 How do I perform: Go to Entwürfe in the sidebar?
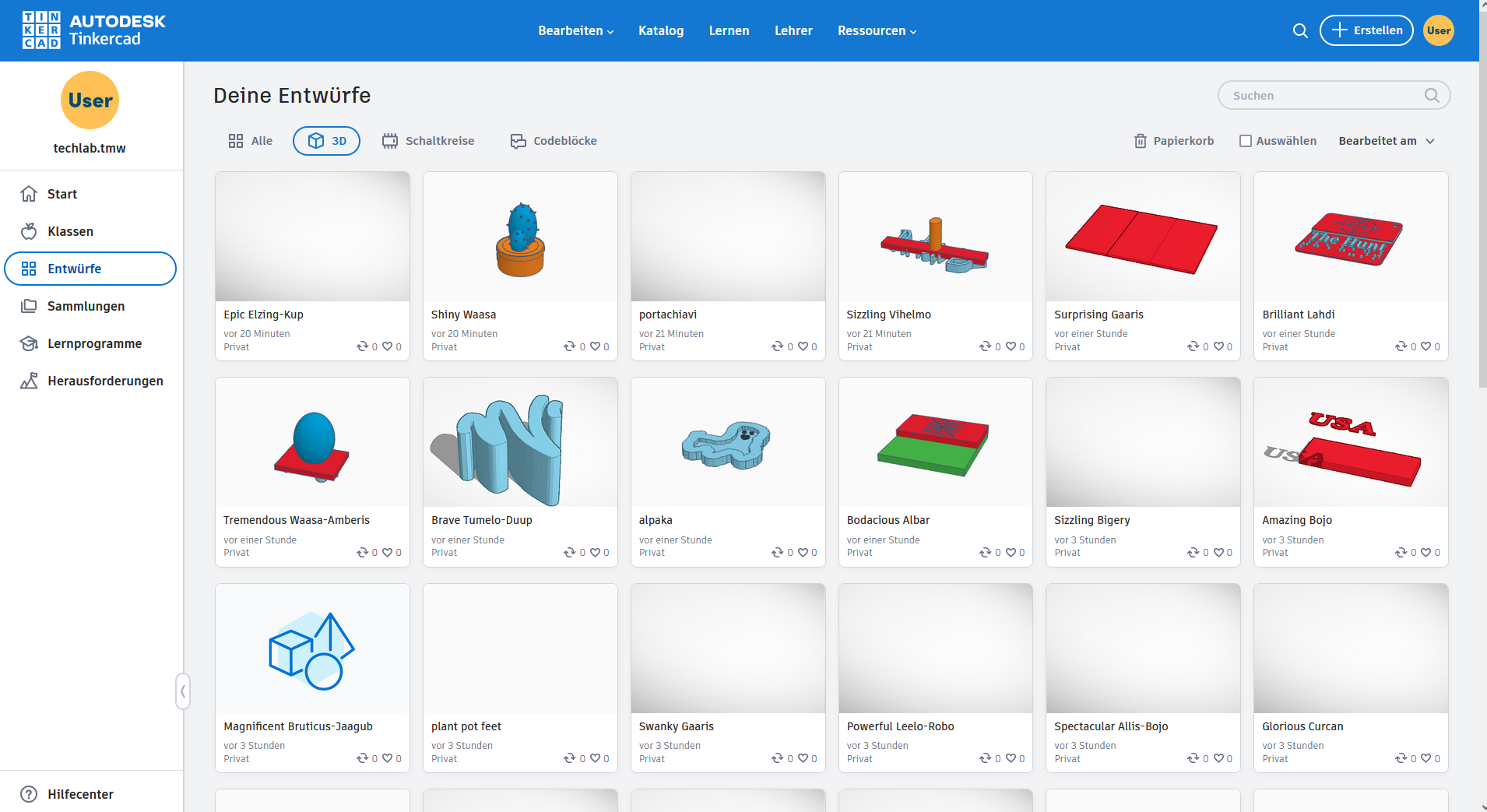pyautogui.click(x=90, y=269)
